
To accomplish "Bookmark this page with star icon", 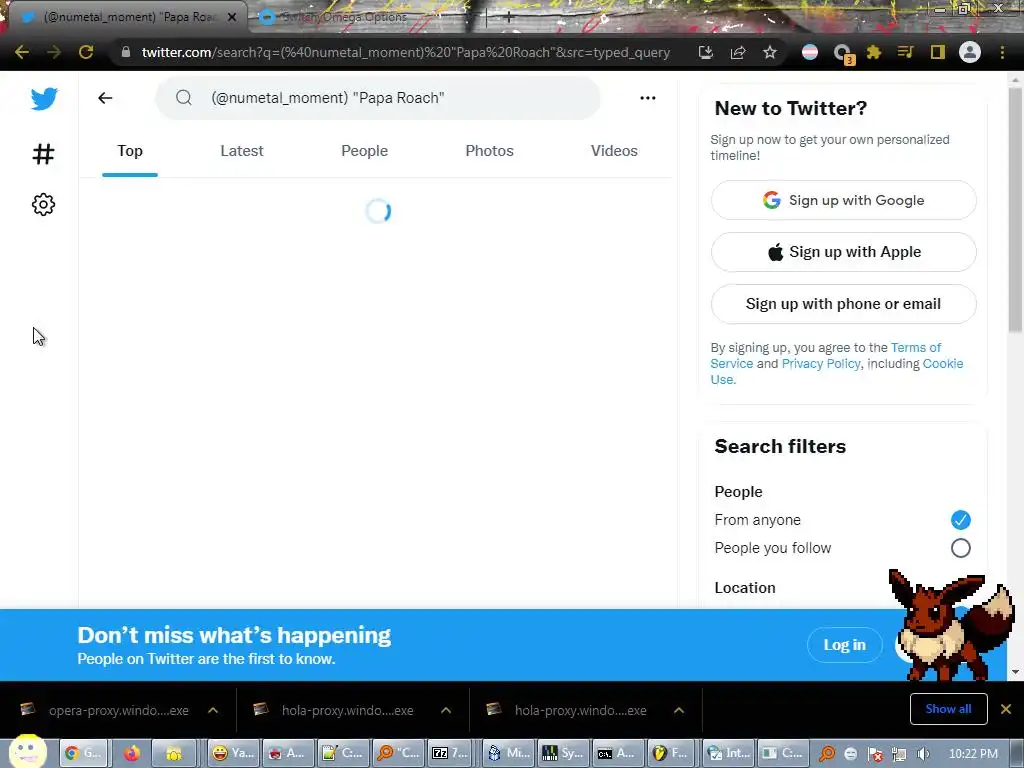I will tap(770, 52).
